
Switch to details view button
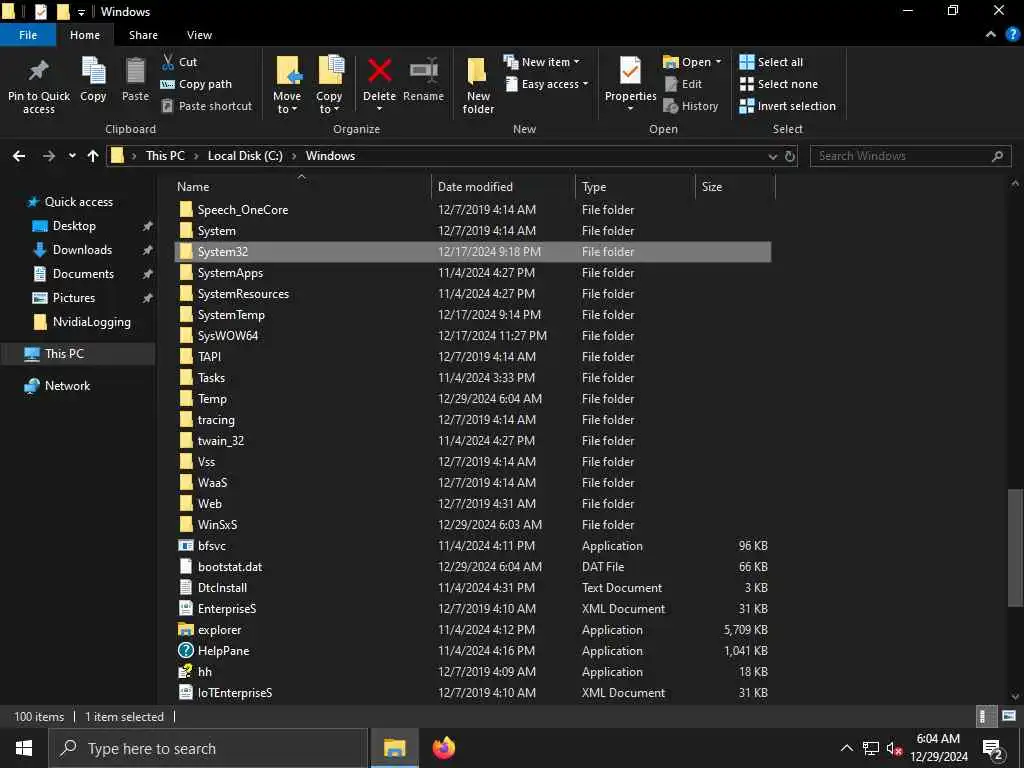coord(985,716)
